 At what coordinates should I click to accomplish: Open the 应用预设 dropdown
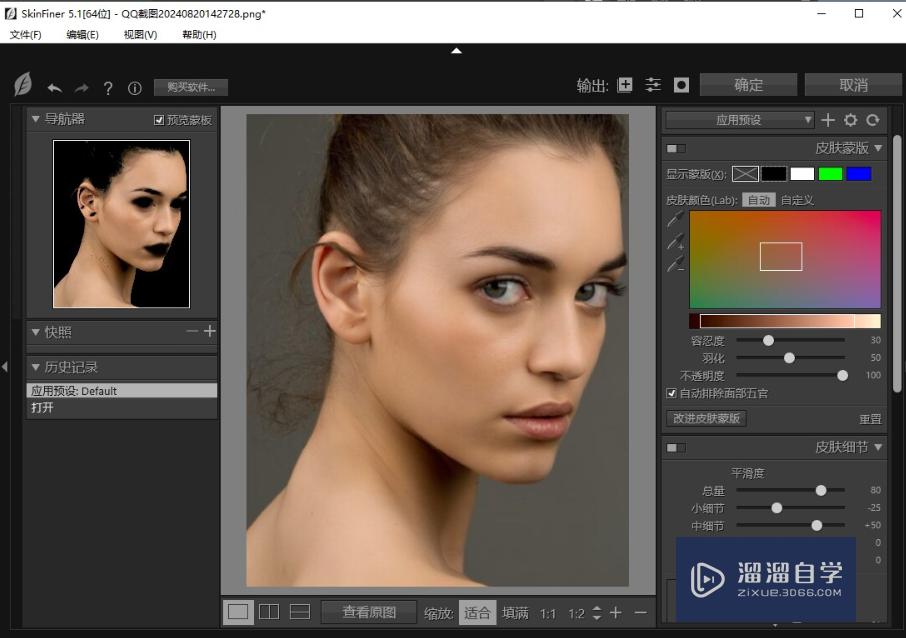coord(740,120)
